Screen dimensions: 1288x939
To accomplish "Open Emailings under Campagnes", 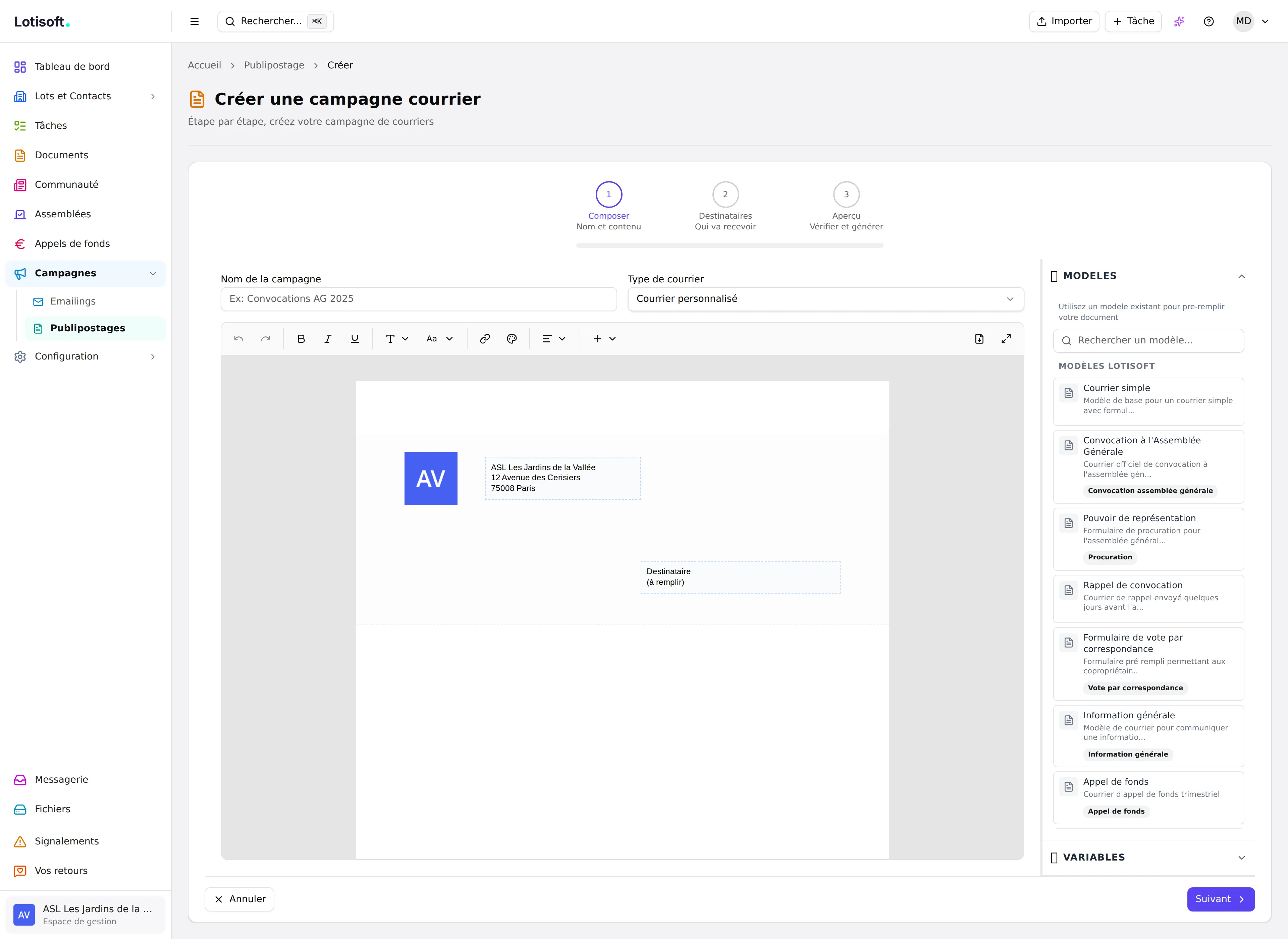I will [x=95, y=301].
